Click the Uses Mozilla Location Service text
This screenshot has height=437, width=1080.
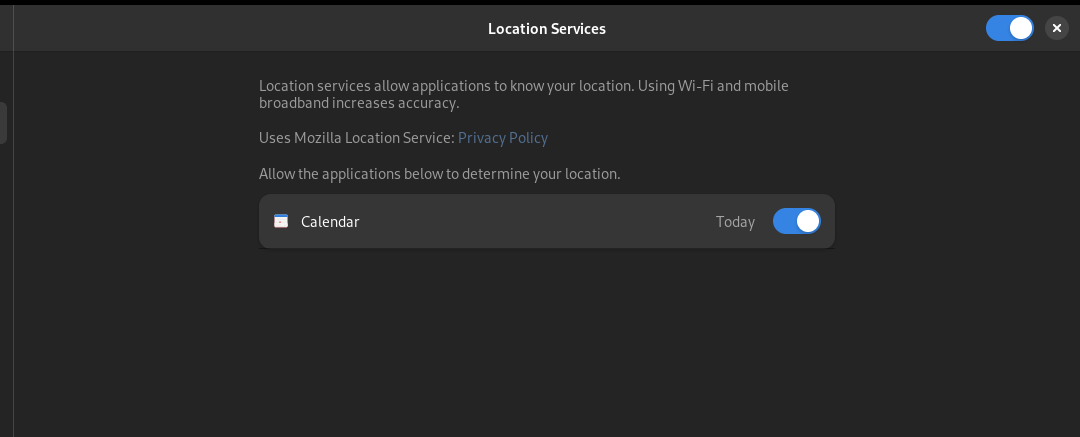click(357, 138)
